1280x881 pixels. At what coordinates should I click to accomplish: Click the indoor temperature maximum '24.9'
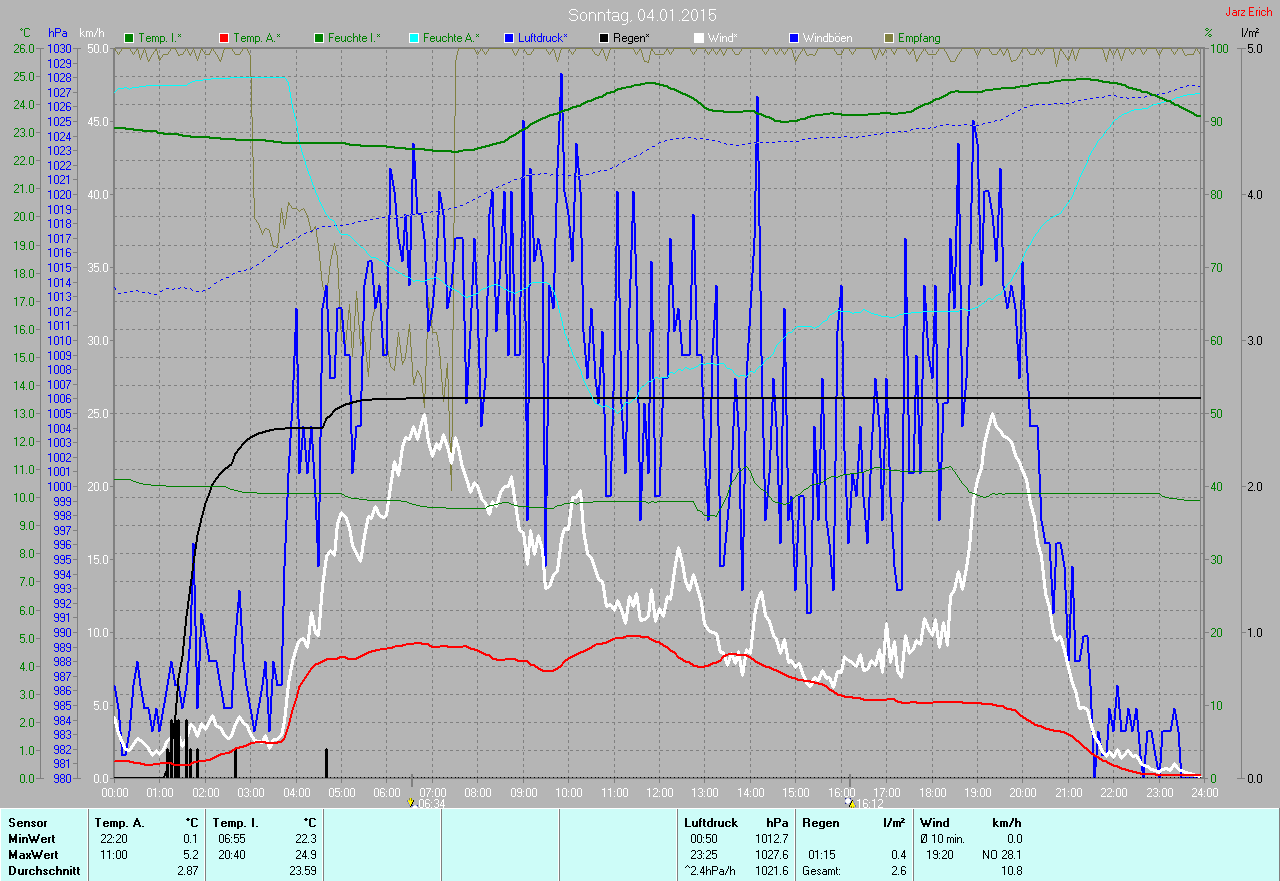[x=306, y=855]
